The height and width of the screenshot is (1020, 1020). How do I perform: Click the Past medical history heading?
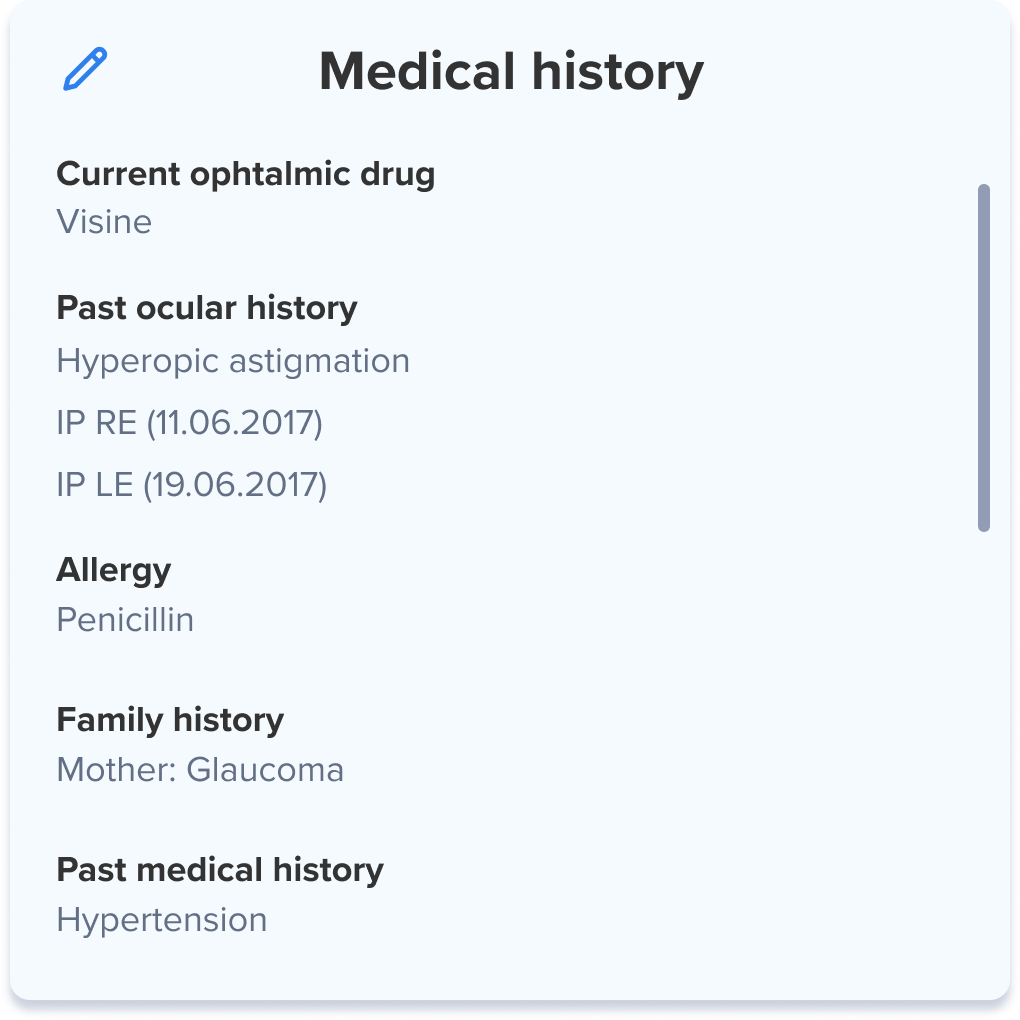coord(219,870)
